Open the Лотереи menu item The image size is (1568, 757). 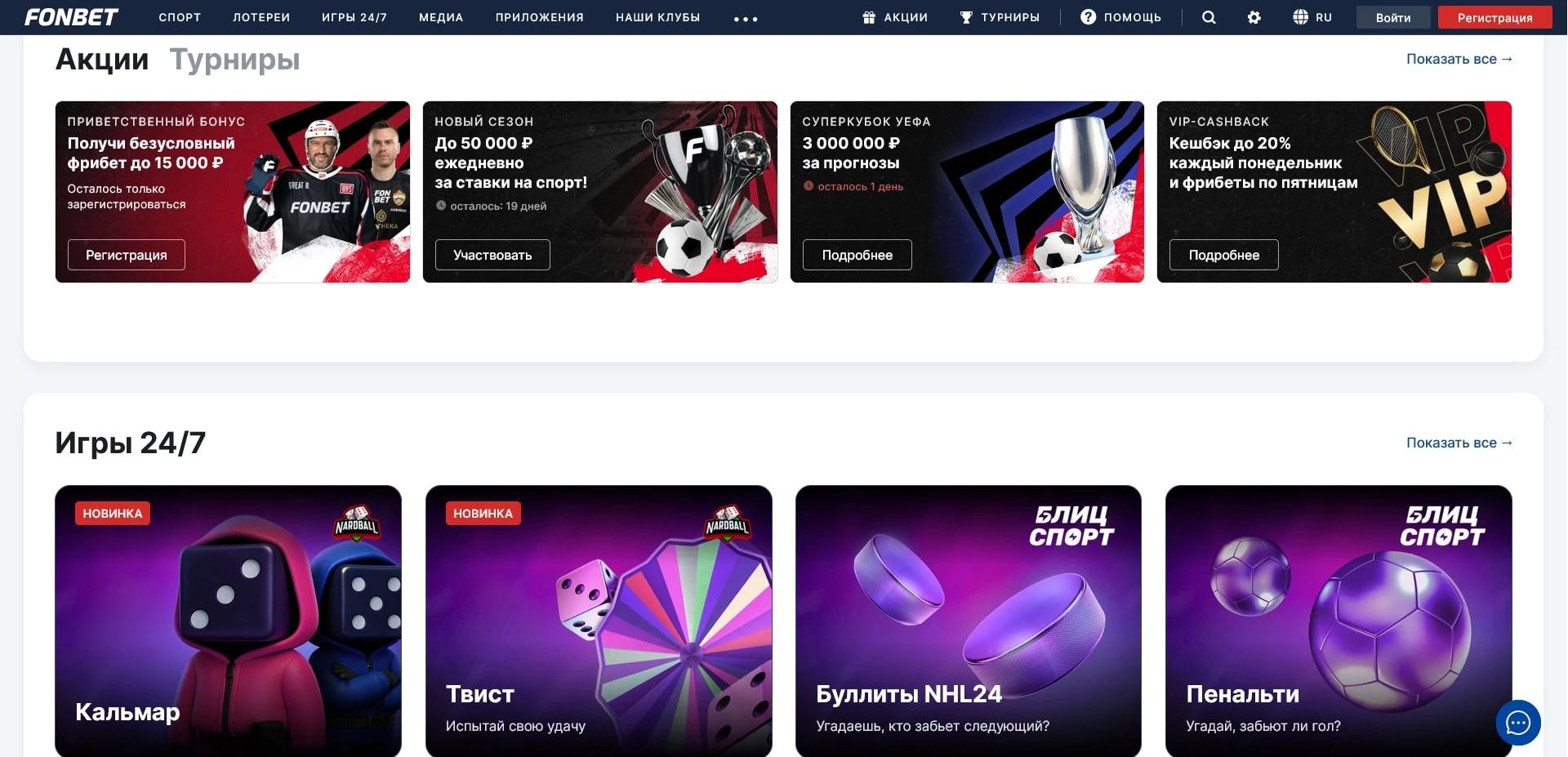(x=261, y=17)
